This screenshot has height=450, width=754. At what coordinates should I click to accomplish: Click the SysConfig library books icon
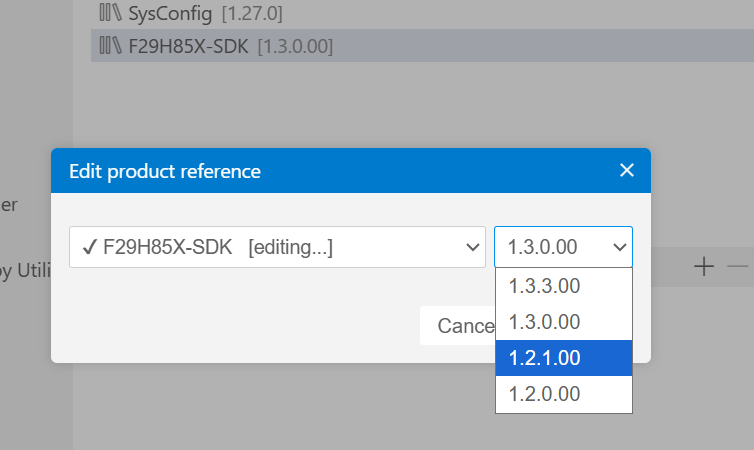click(x=110, y=12)
